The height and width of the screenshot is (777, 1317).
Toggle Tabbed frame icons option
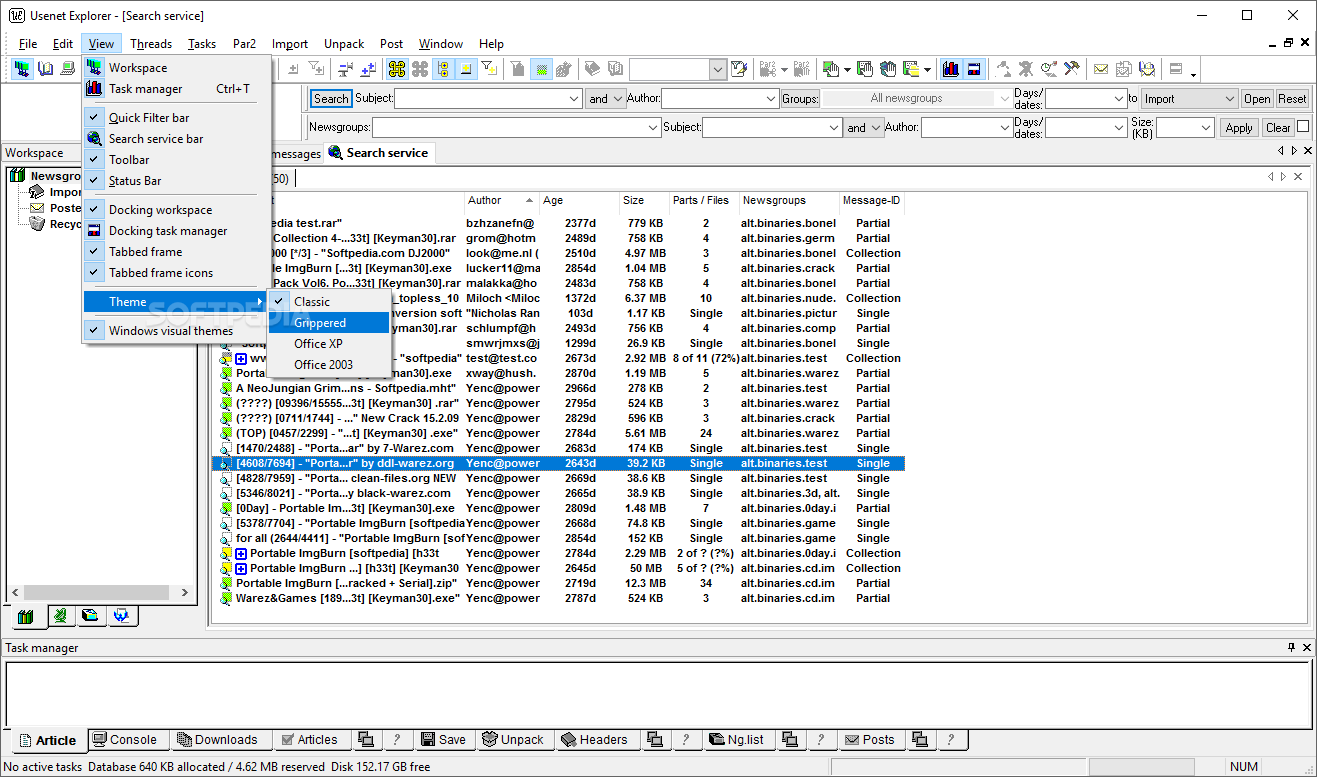click(160, 273)
